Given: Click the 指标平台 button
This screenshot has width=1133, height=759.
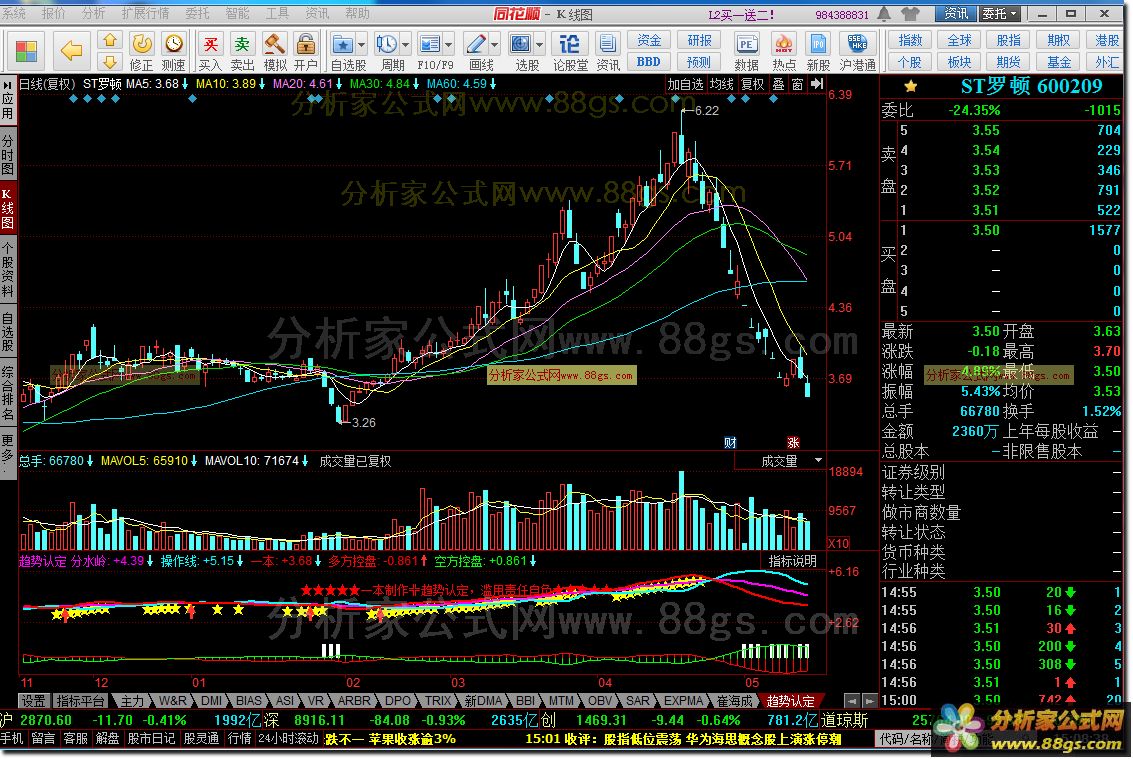Looking at the screenshot, I should coord(80,700).
